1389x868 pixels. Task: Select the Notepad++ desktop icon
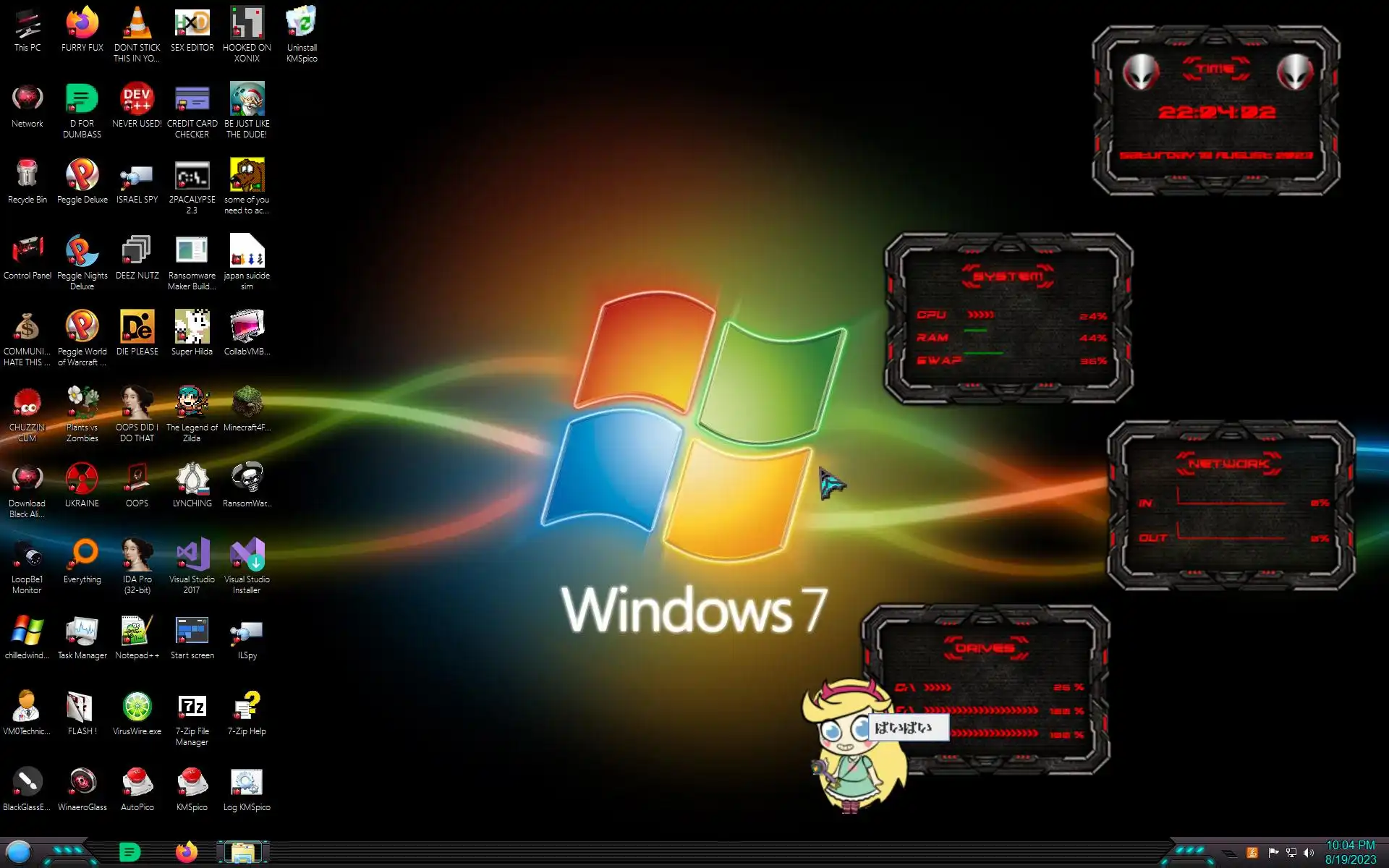pyautogui.click(x=137, y=631)
